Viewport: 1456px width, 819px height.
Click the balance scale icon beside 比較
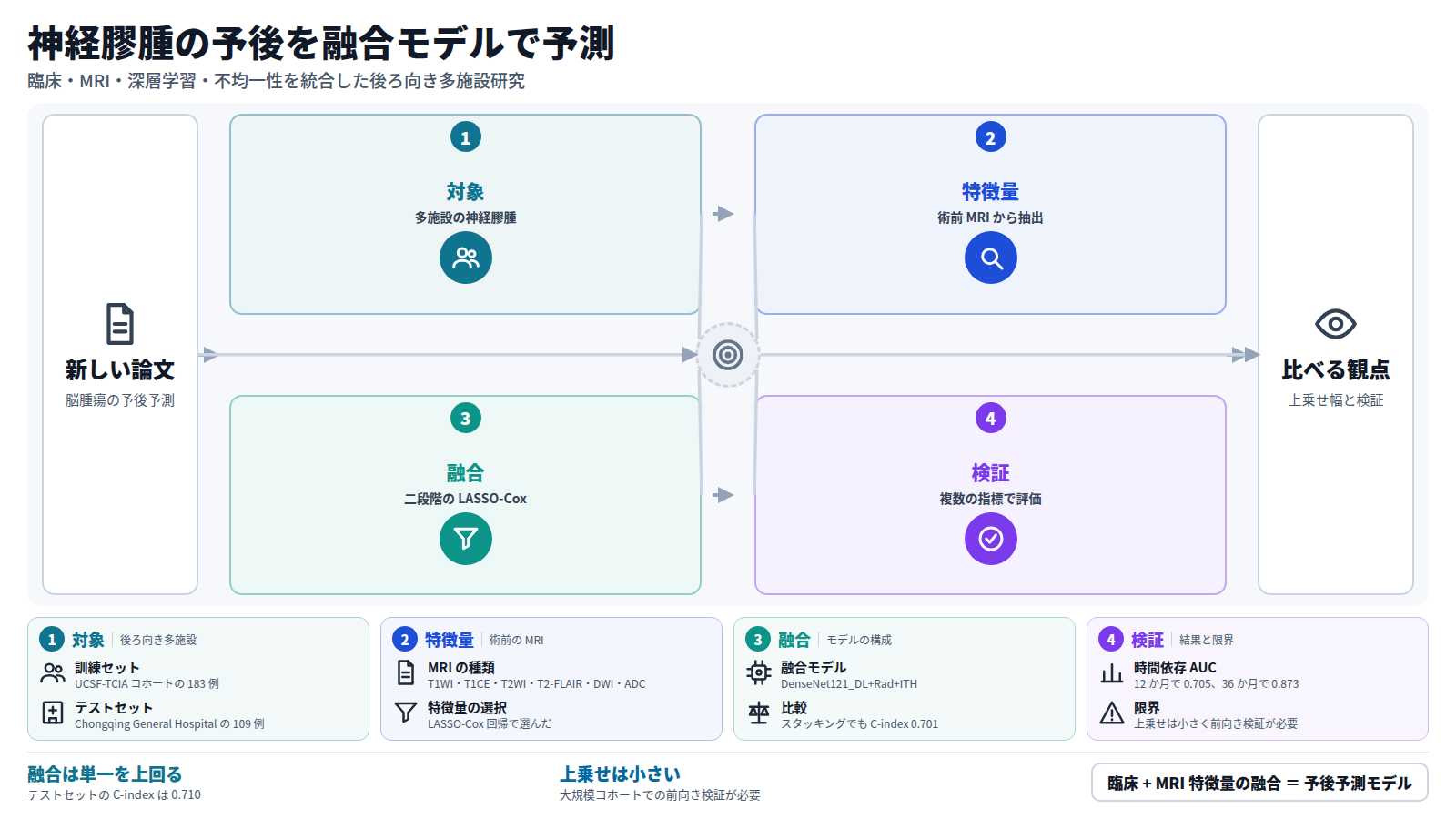tap(759, 713)
